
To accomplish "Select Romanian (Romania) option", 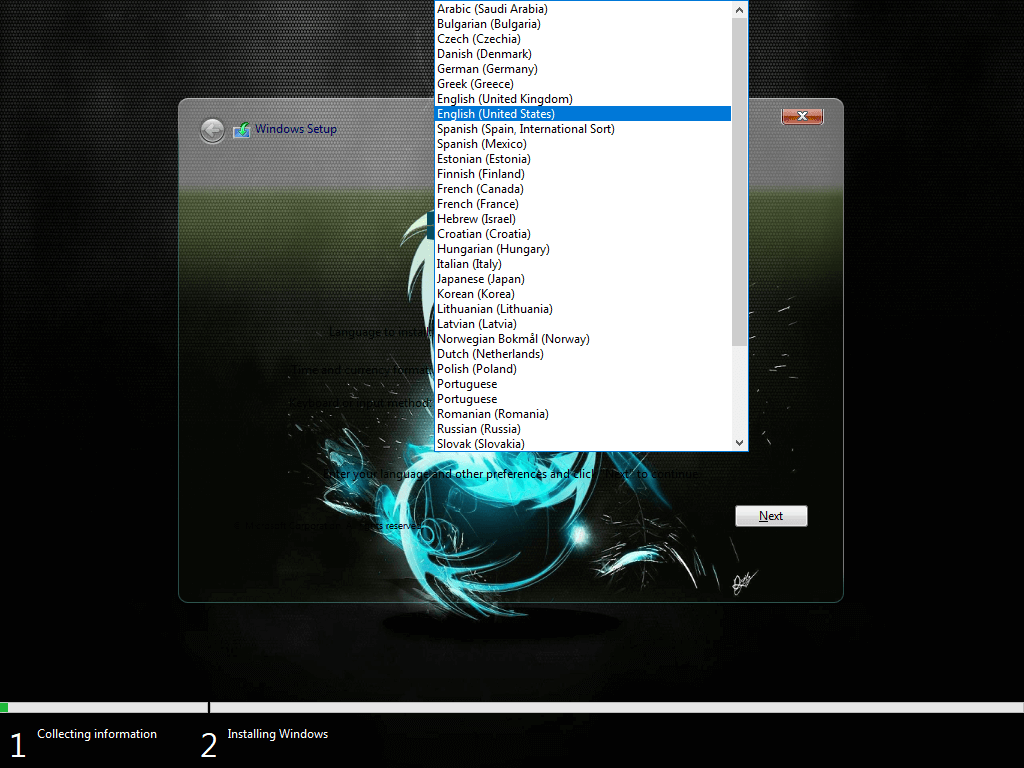I will tap(583, 415).
